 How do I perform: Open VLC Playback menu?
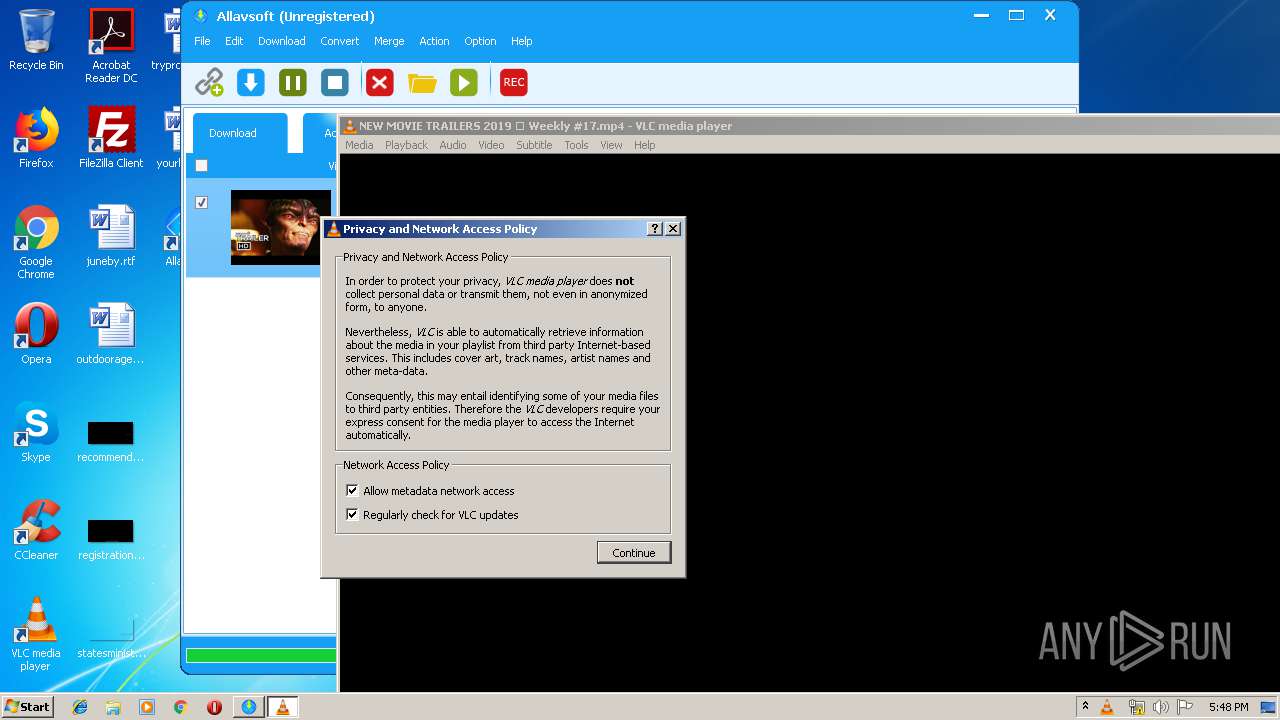pyautogui.click(x=406, y=145)
